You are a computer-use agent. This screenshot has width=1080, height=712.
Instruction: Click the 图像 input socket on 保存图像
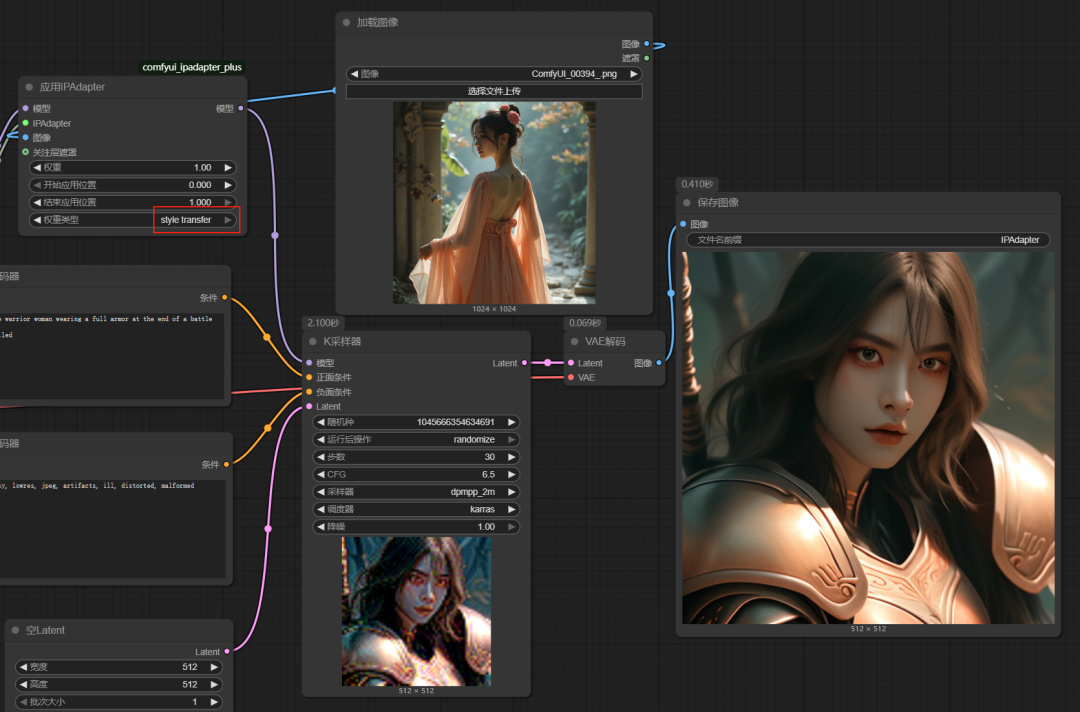point(683,224)
